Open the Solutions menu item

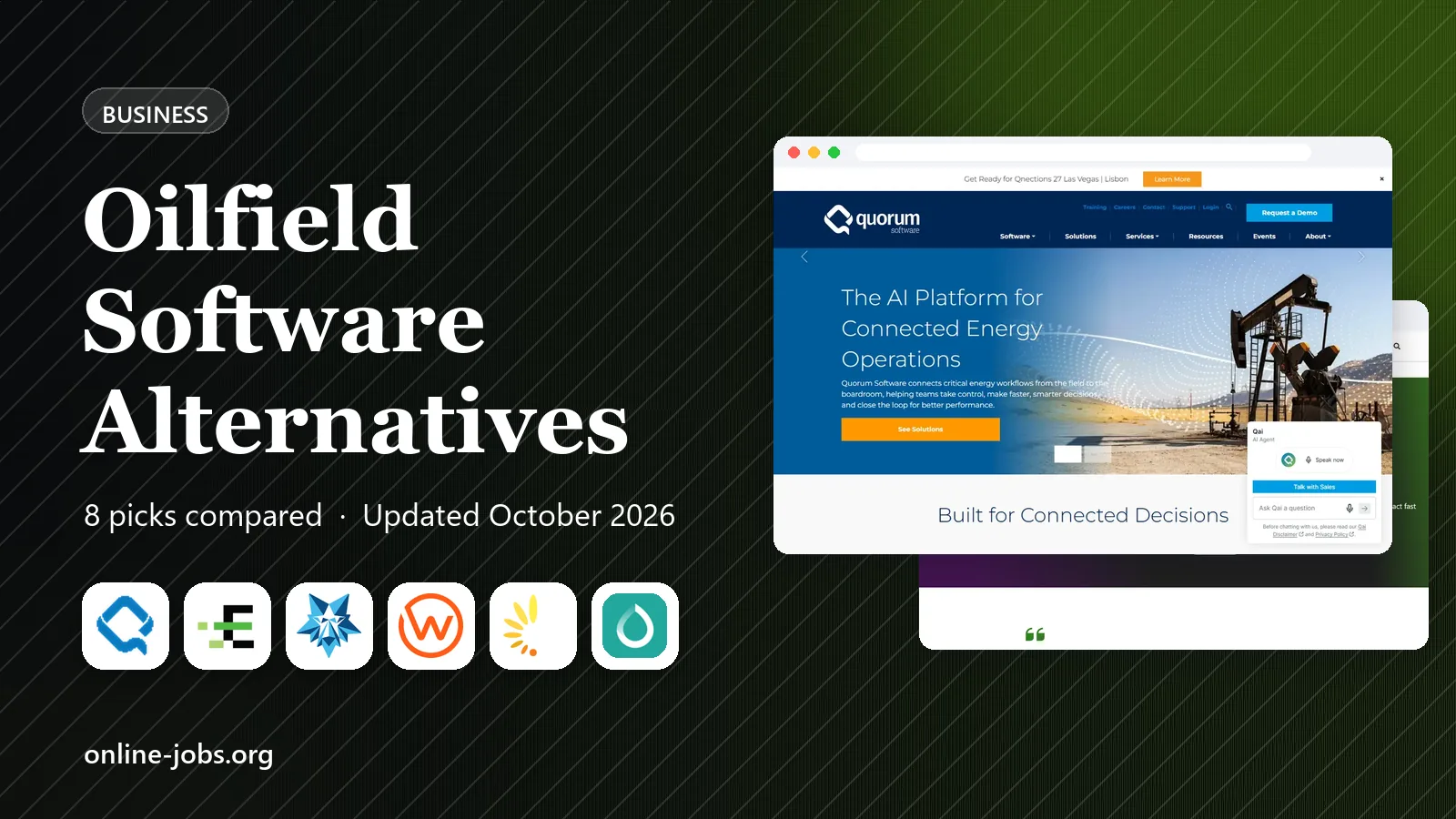[x=1080, y=237]
